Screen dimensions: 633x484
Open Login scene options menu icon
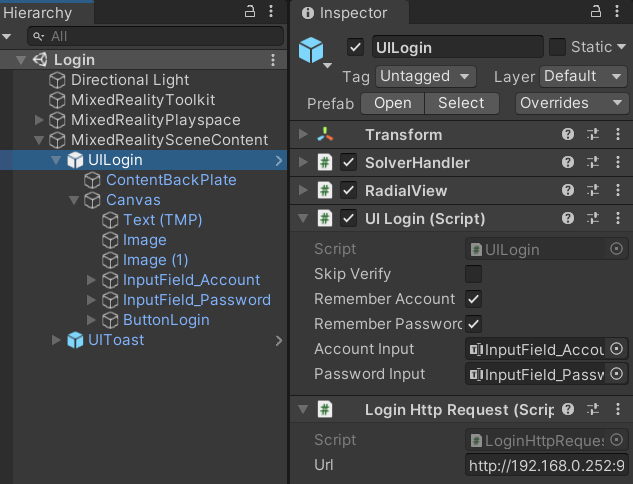click(273, 60)
